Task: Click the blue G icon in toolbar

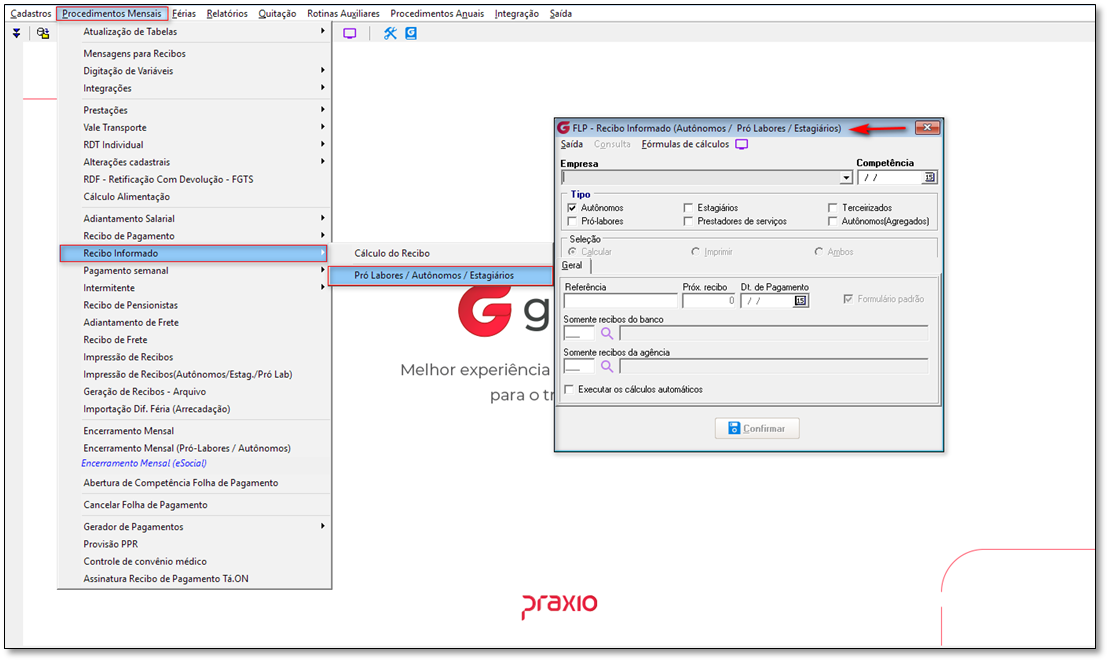Action: tap(411, 33)
